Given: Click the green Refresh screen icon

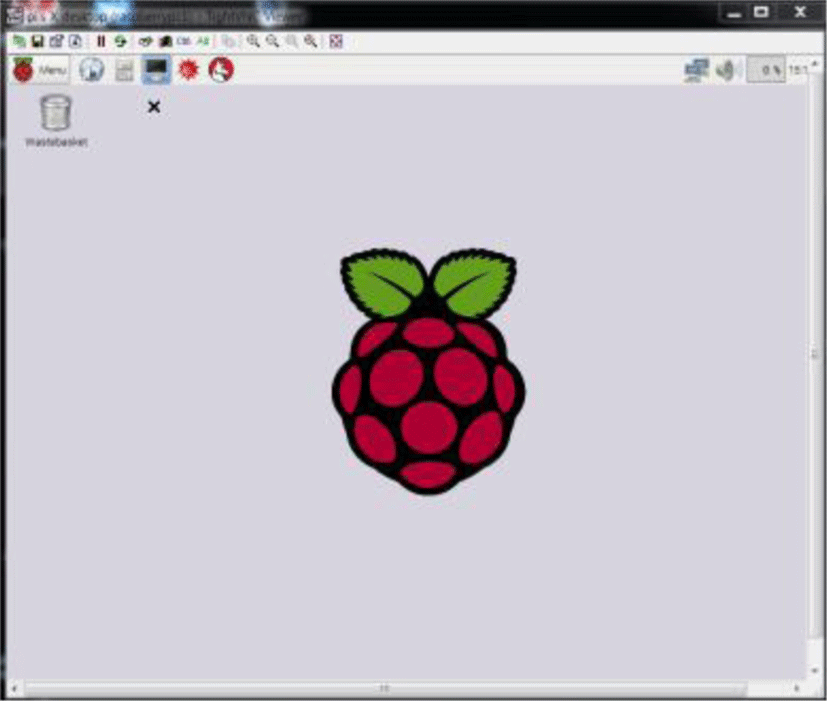Looking at the screenshot, I should (x=121, y=41).
